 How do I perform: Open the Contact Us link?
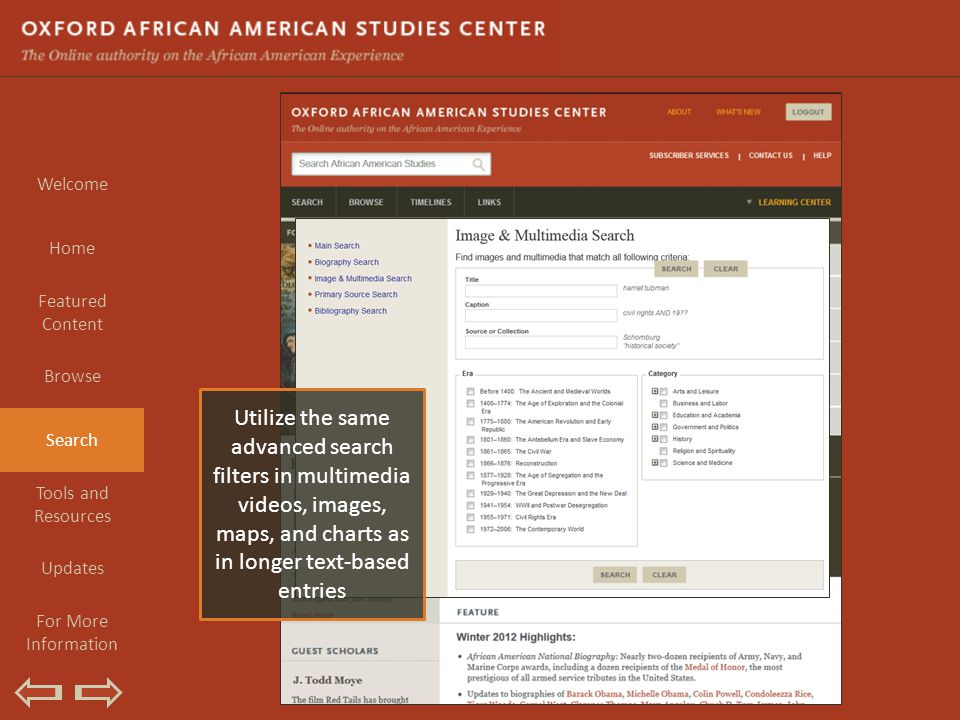[770, 156]
